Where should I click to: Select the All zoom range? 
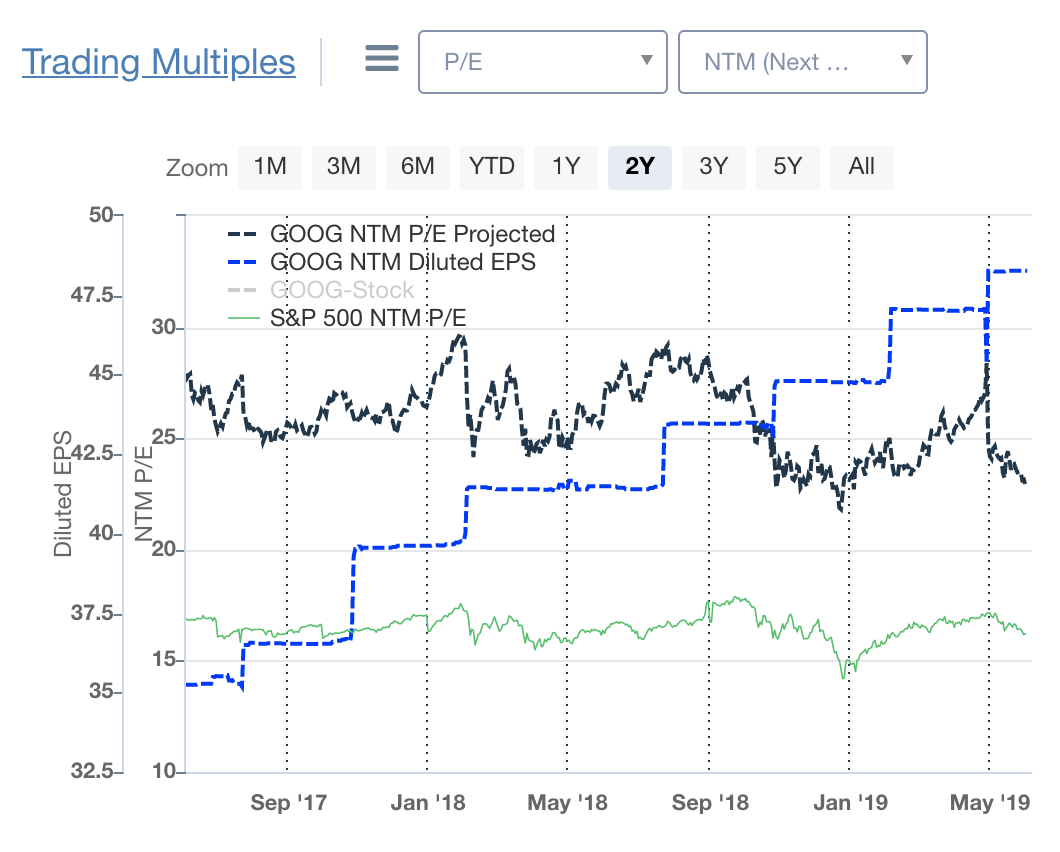click(862, 167)
